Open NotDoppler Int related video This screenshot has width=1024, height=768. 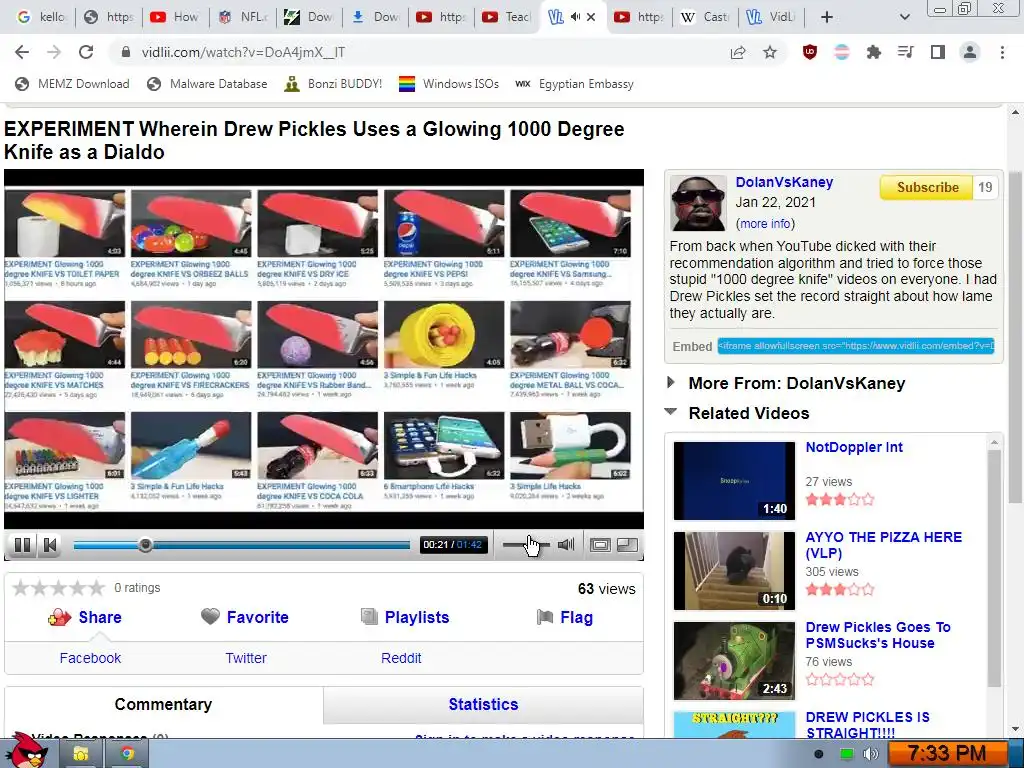tap(854, 447)
